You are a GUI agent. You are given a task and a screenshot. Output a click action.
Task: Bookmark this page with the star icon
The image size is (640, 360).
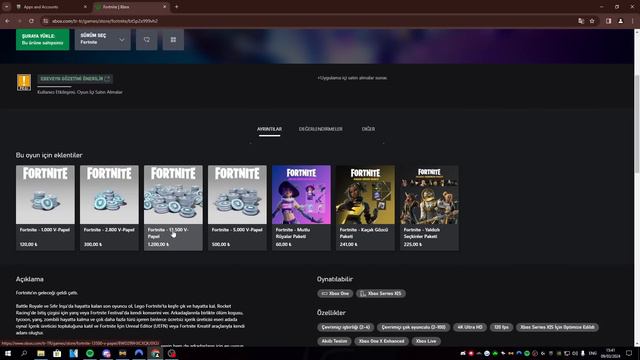592,21
